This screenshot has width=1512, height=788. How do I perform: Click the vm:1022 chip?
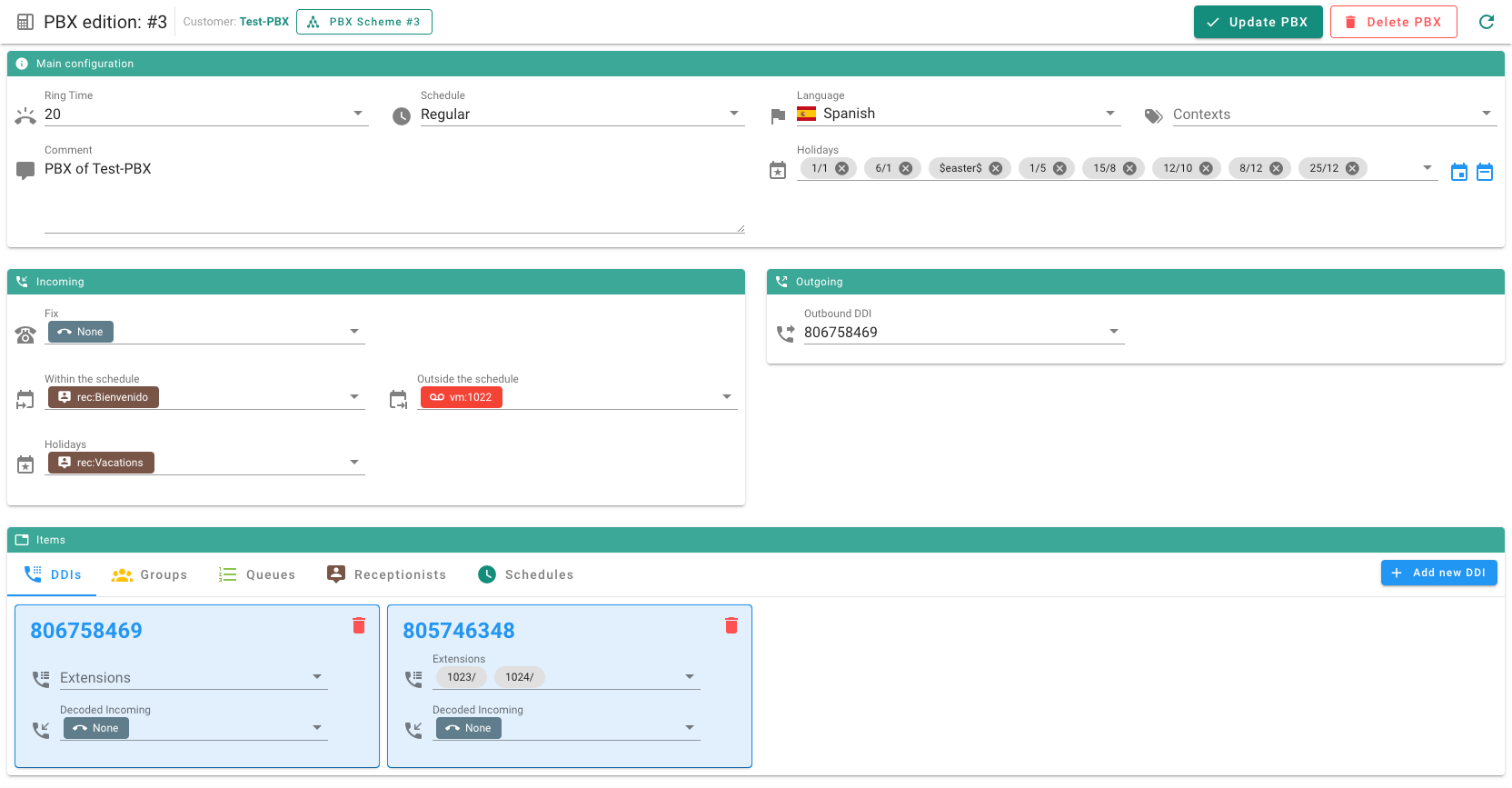[462, 397]
